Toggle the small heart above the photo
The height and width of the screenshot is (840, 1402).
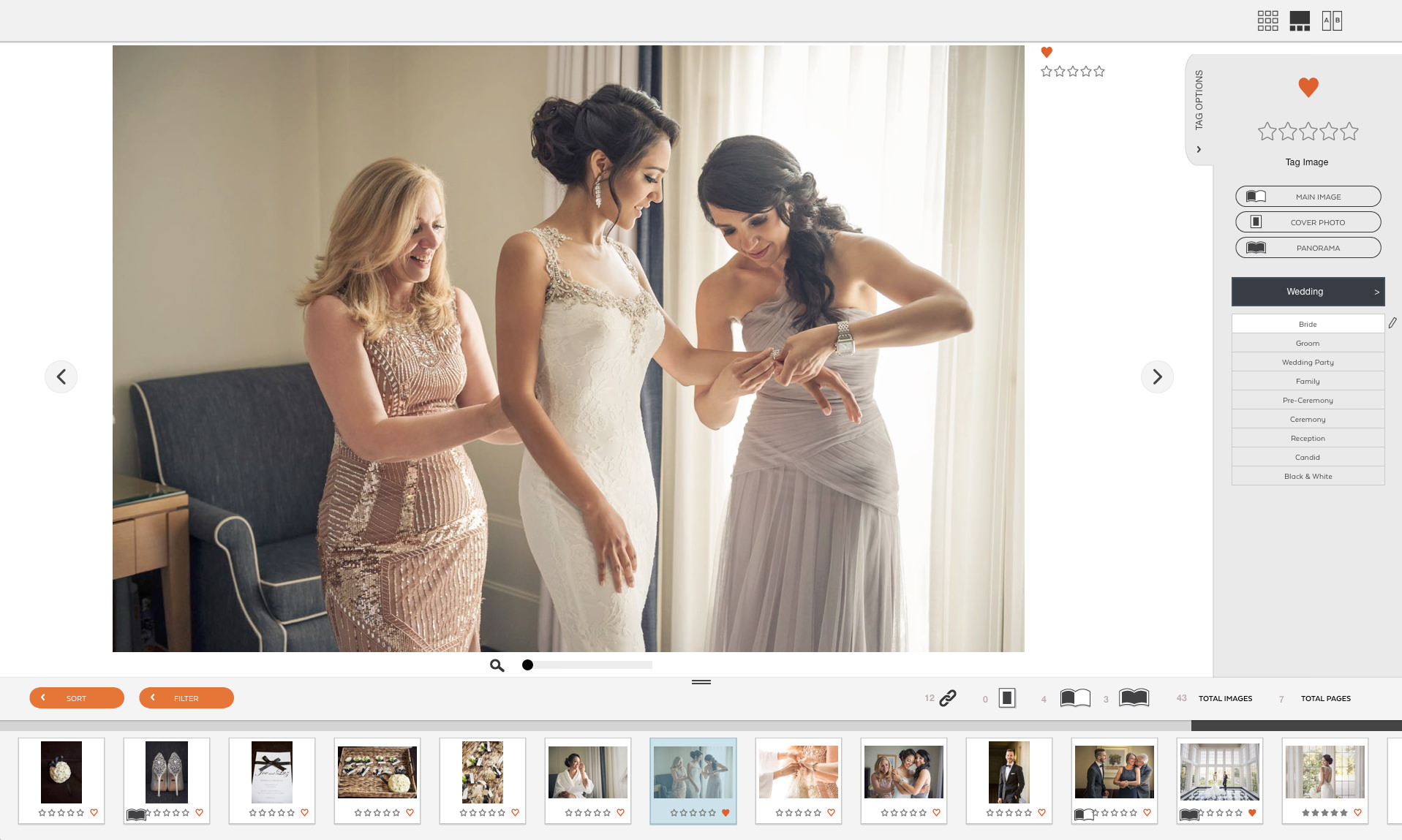pyautogui.click(x=1047, y=52)
